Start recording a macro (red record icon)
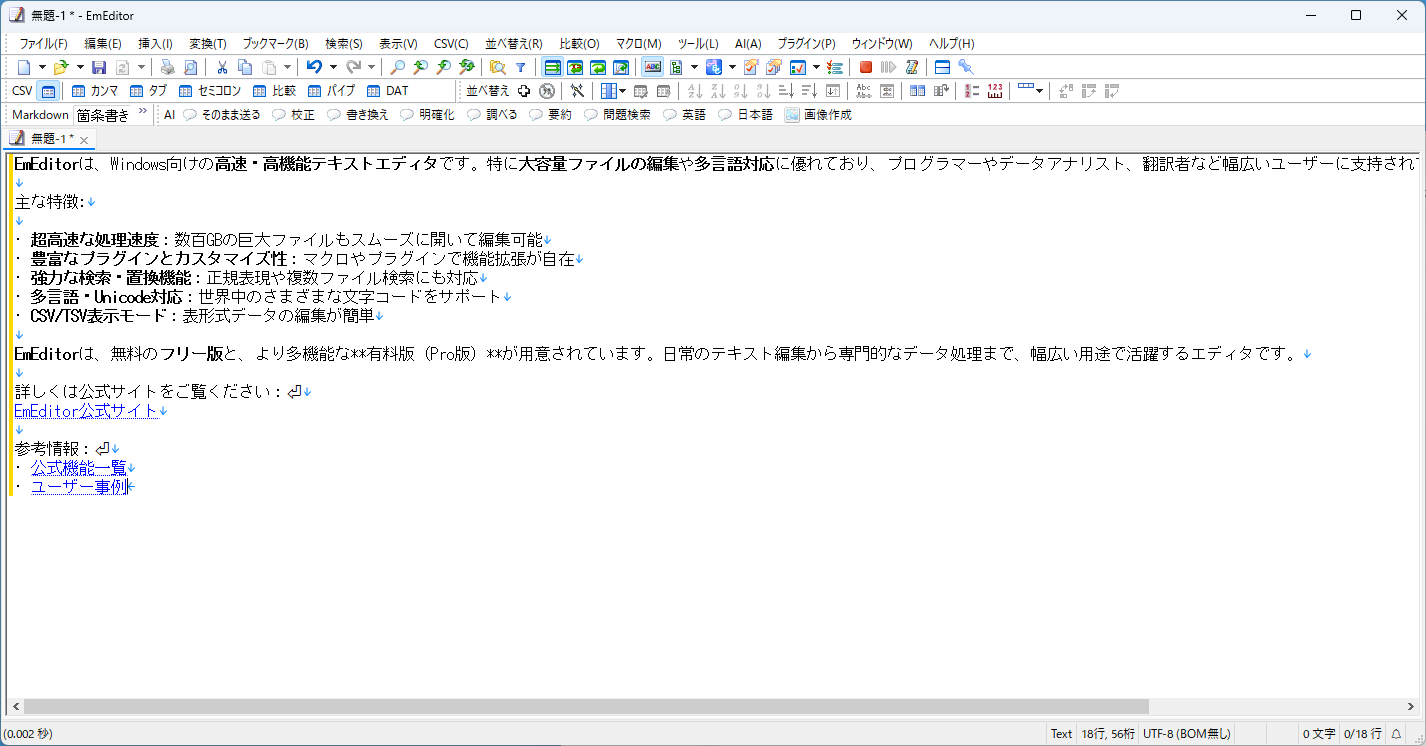Screen dimensions: 1426x746 tap(866, 67)
